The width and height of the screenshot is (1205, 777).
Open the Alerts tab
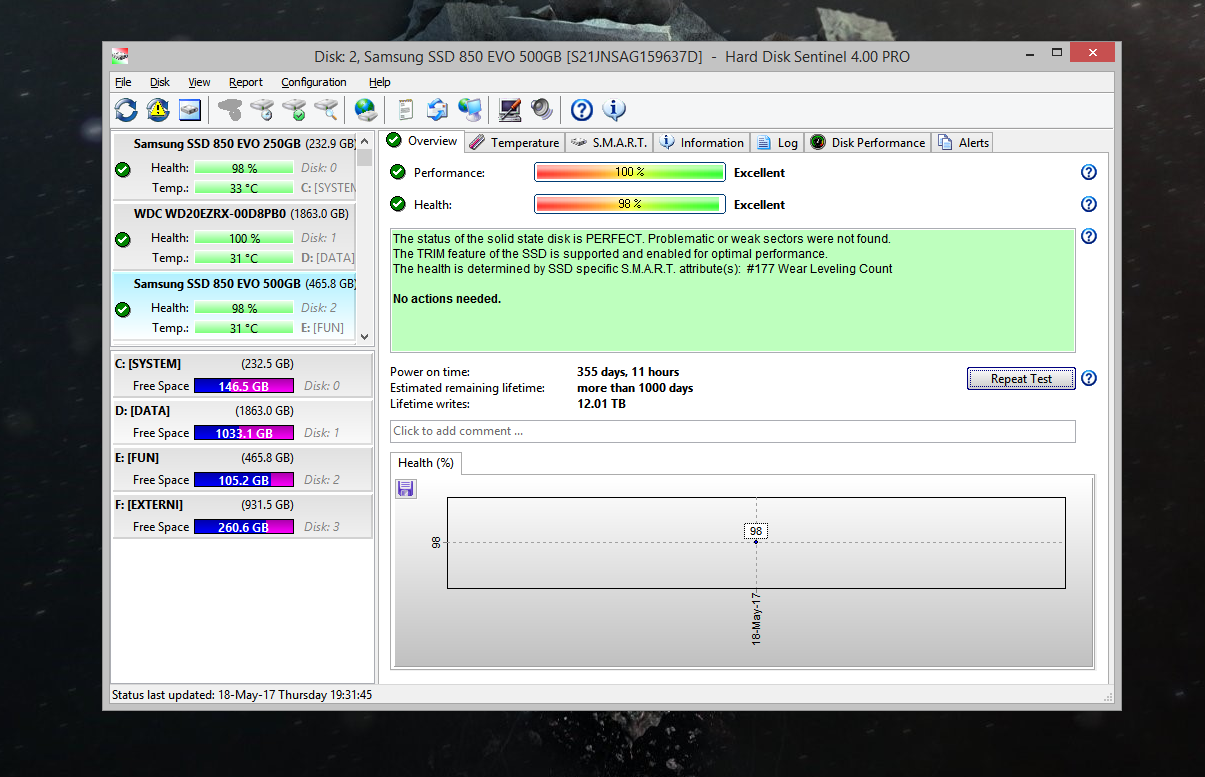(x=962, y=143)
